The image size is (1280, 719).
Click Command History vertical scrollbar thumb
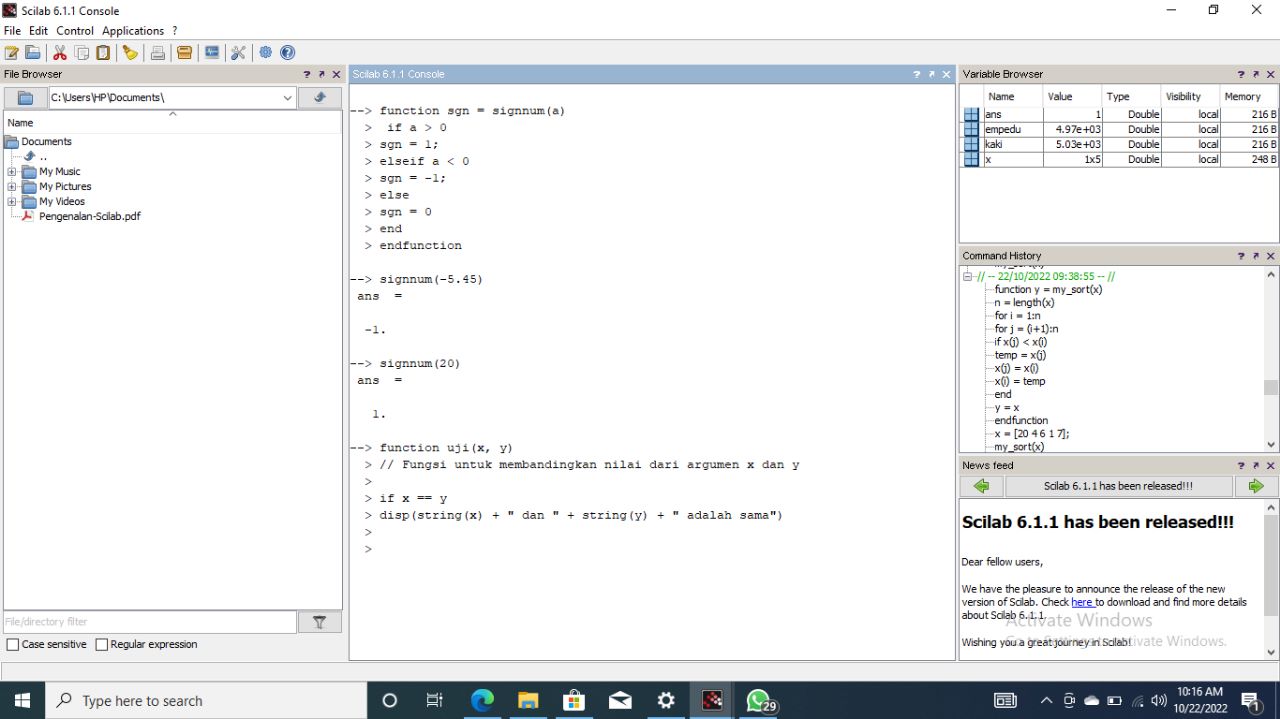coord(1271,388)
